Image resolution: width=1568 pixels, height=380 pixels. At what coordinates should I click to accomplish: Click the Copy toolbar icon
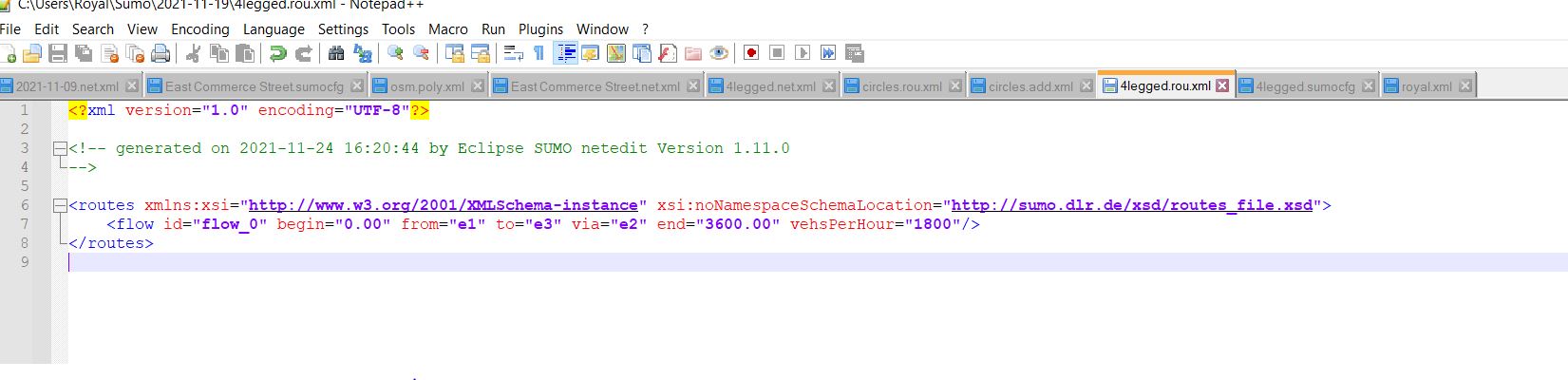coord(219,53)
